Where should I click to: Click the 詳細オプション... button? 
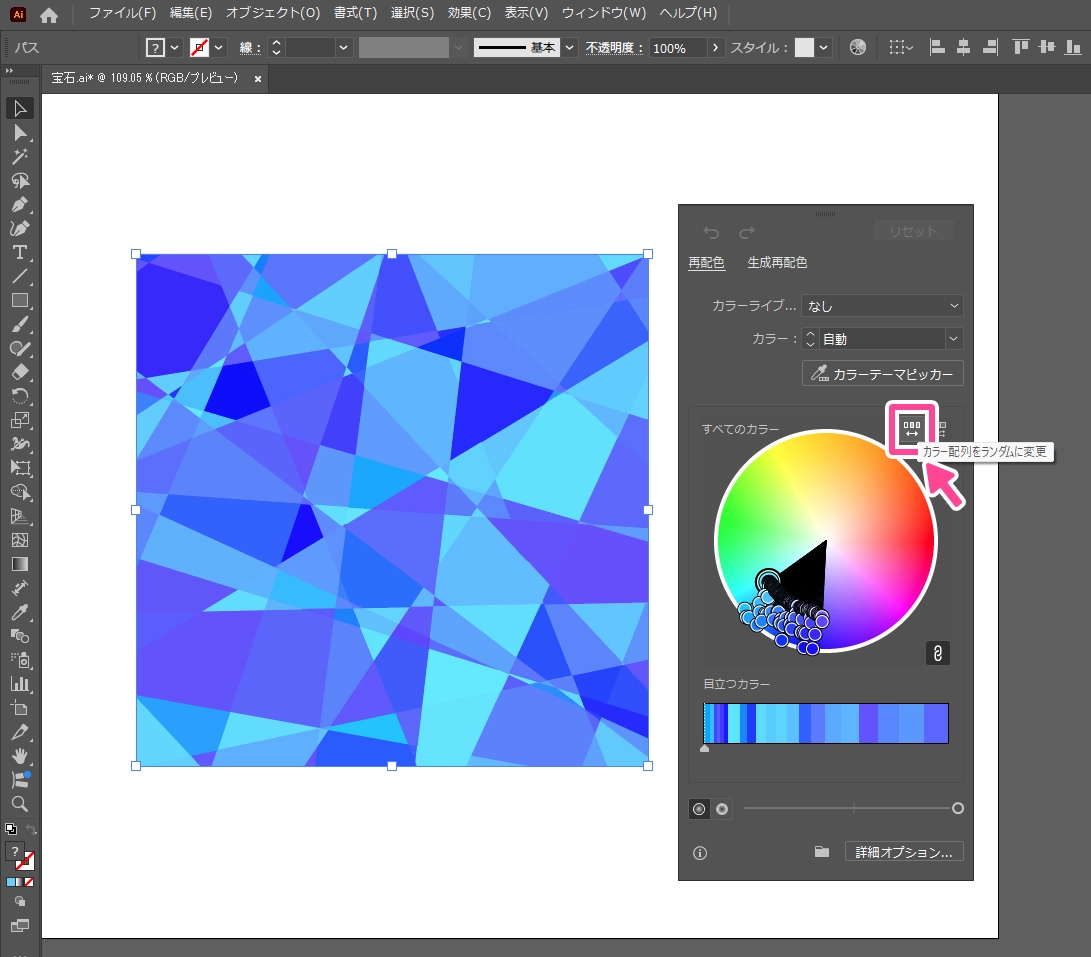tap(904, 852)
